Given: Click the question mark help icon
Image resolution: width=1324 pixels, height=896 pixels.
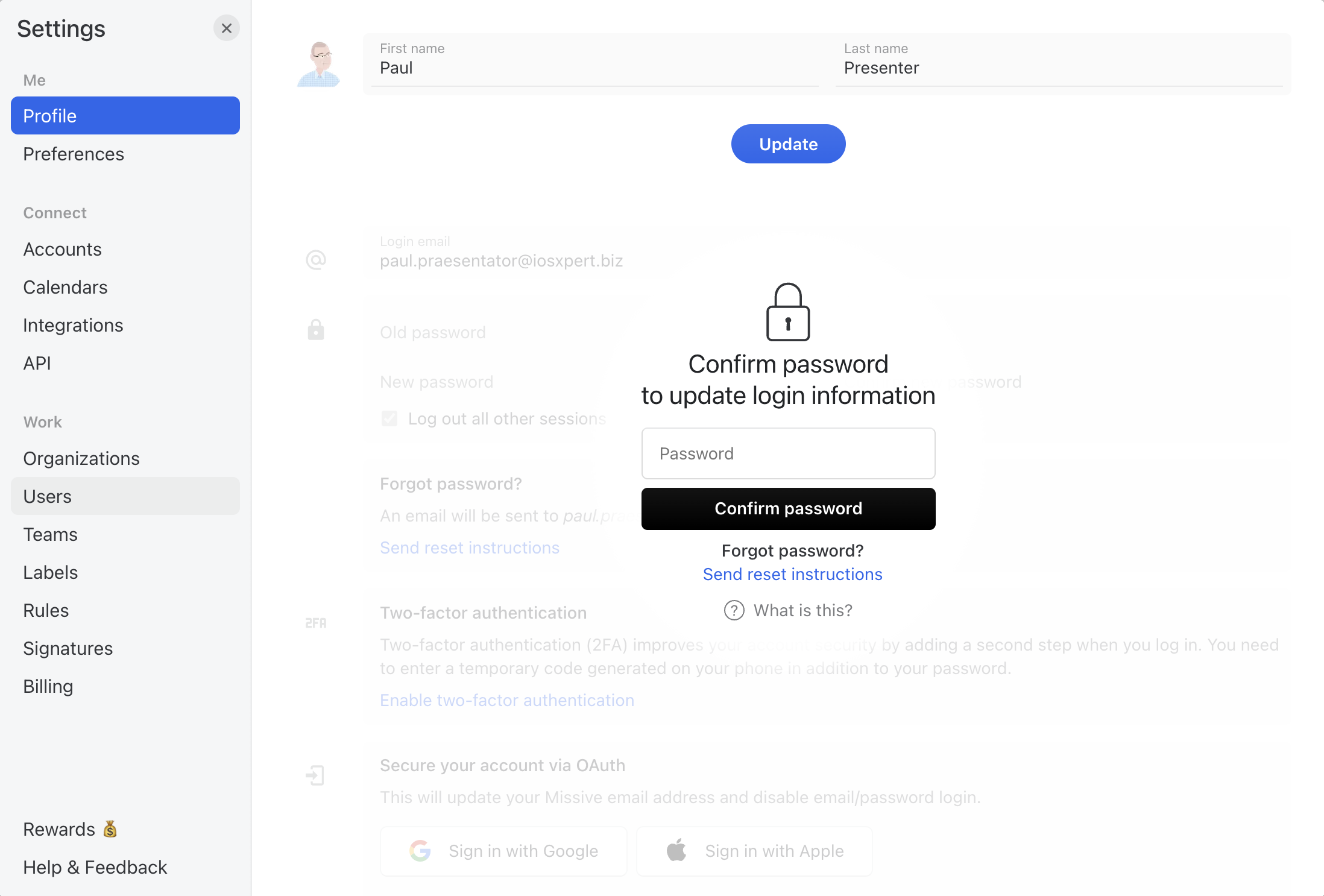Looking at the screenshot, I should 734,610.
